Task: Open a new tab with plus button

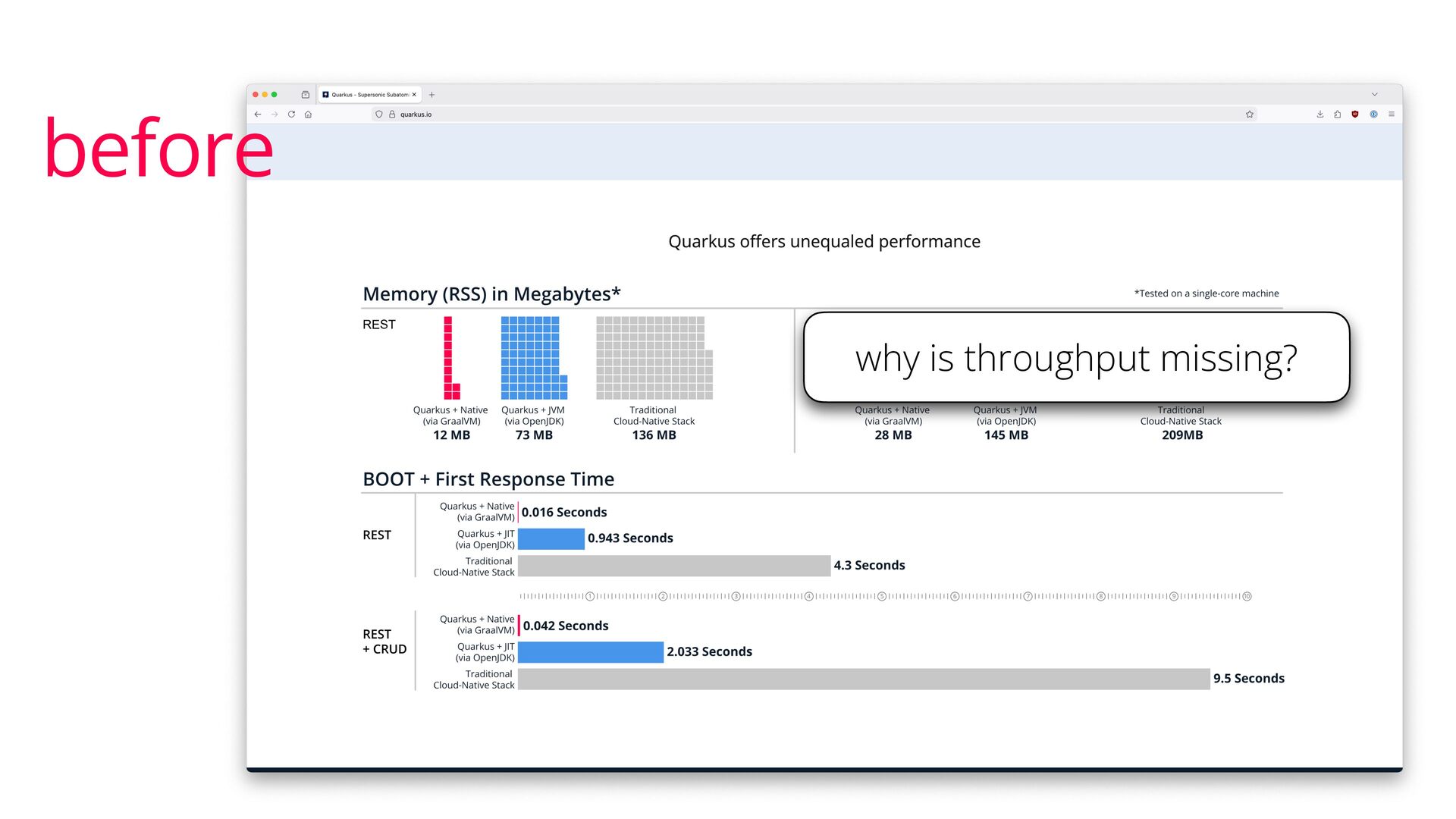Action: pos(431,95)
